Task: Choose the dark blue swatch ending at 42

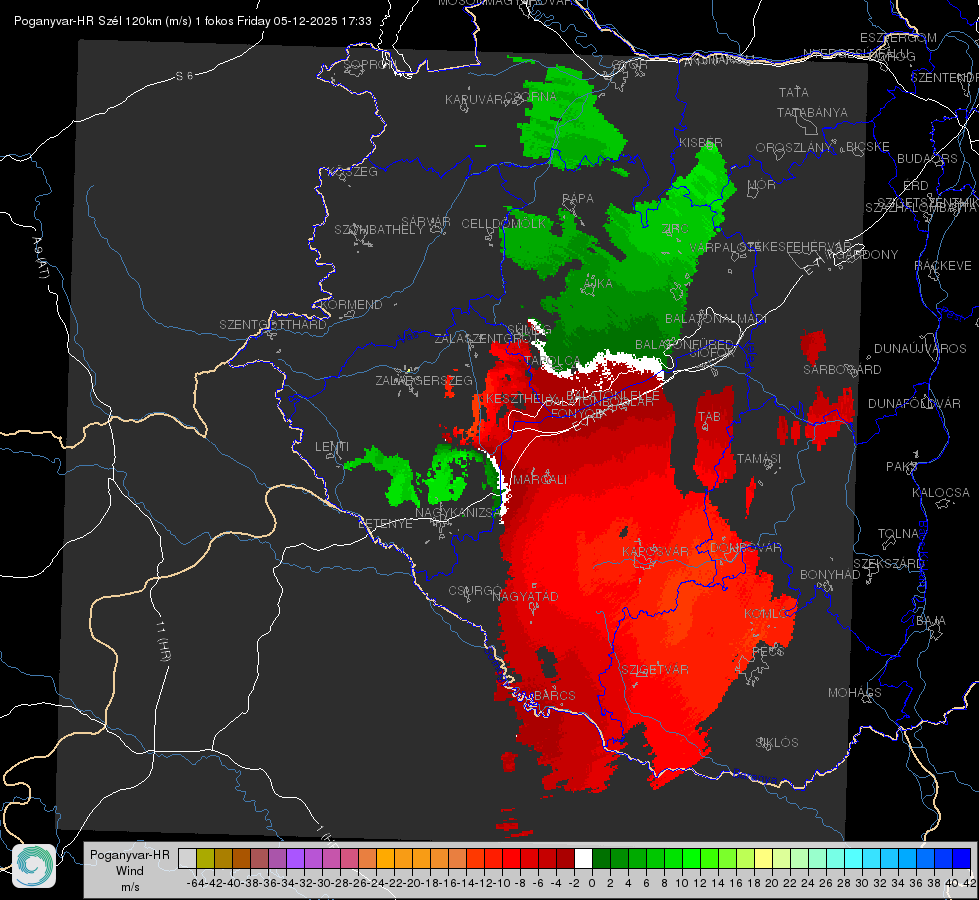Action: 962,858
